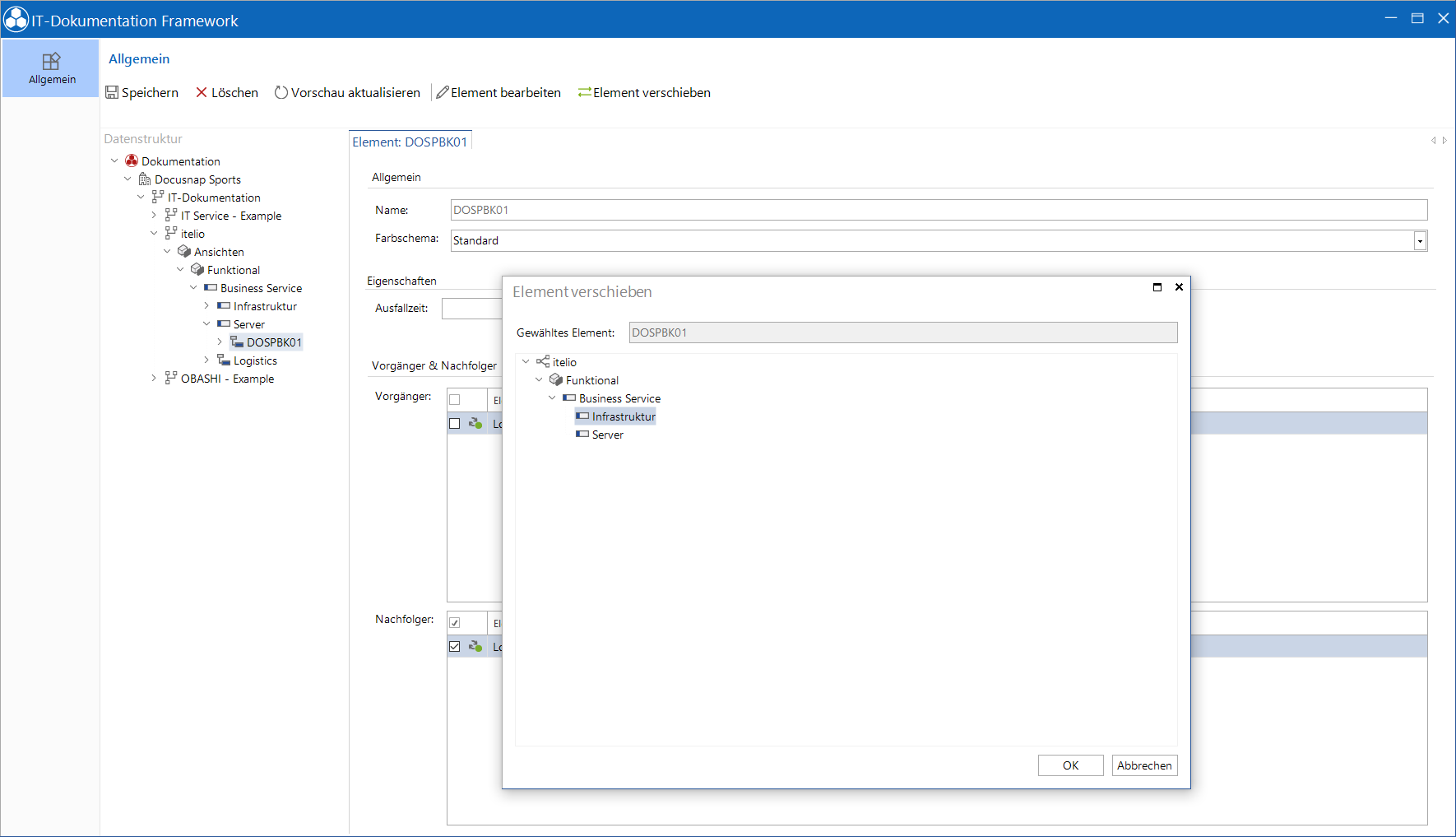1456x837 pixels.
Task: Click the Speichern save icon
Action: coord(112,92)
